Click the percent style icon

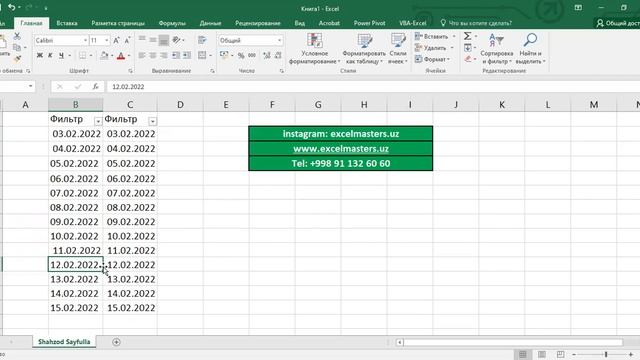coord(241,56)
